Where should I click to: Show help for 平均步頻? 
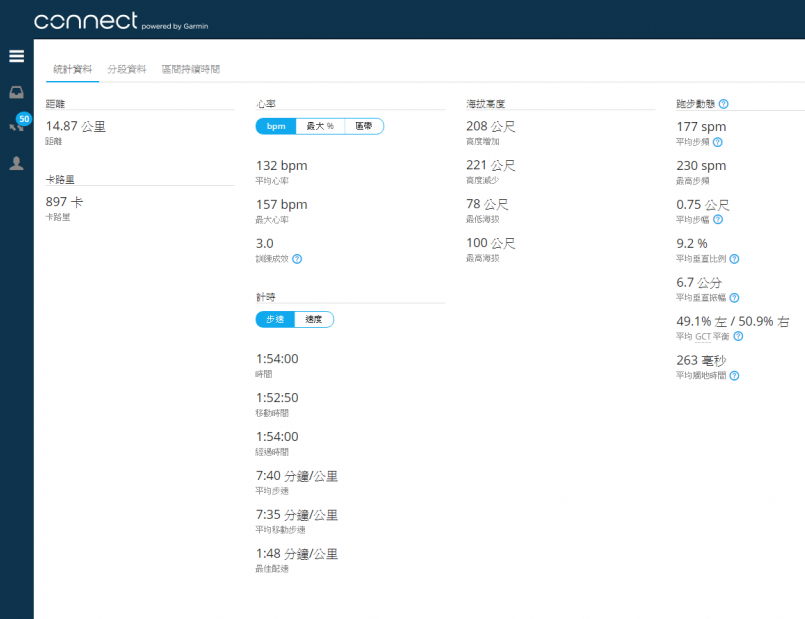[717, 142]
